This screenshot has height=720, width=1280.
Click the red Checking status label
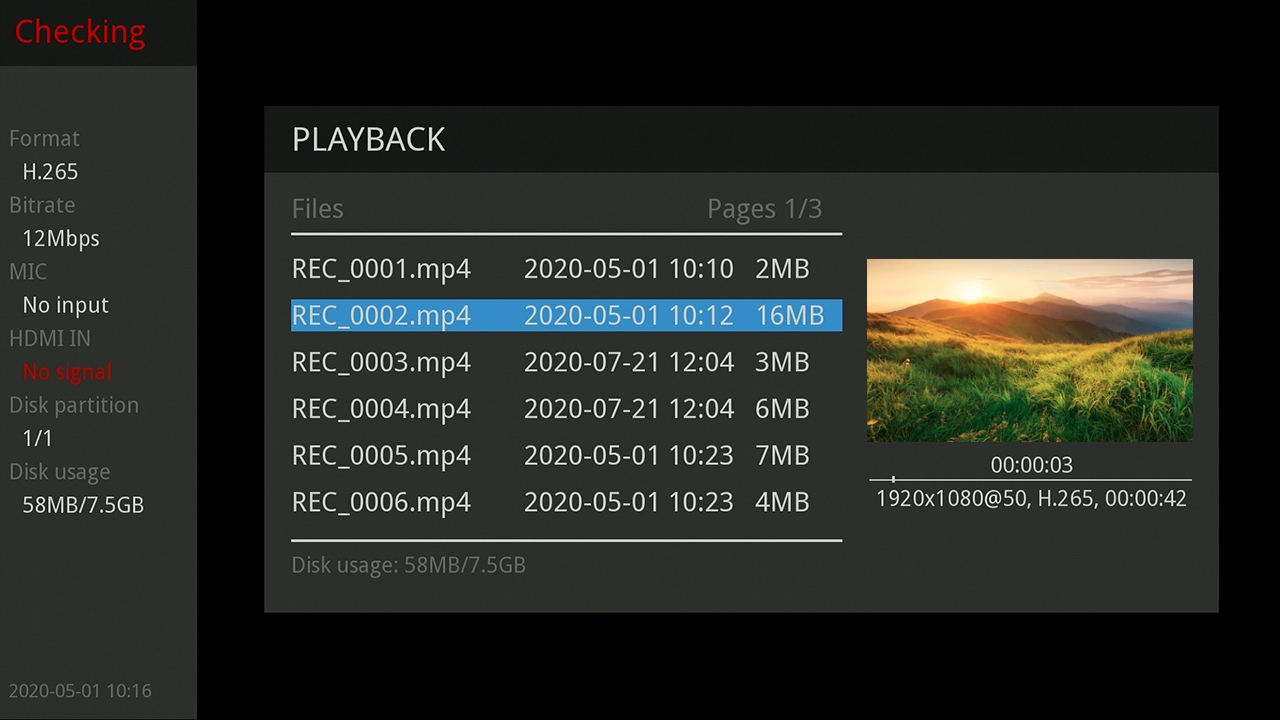(x=80, y=32)
